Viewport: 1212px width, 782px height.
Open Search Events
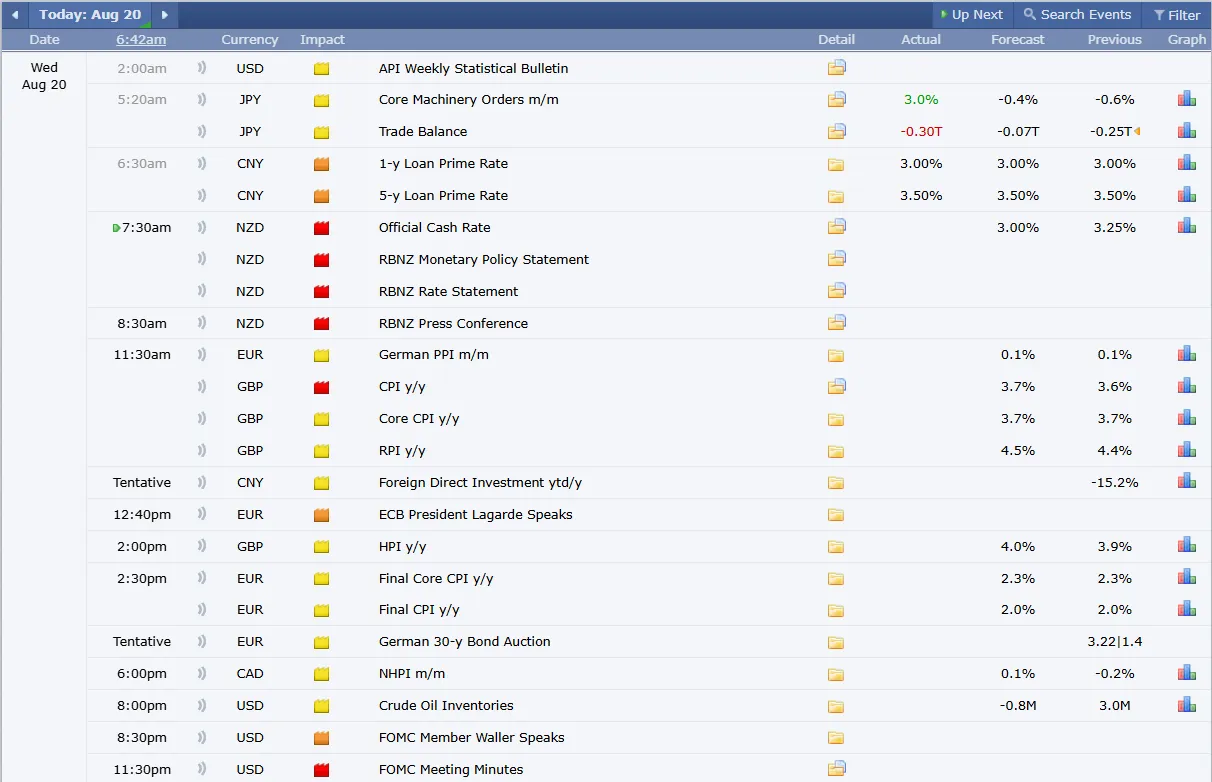tap(1077, 15)
